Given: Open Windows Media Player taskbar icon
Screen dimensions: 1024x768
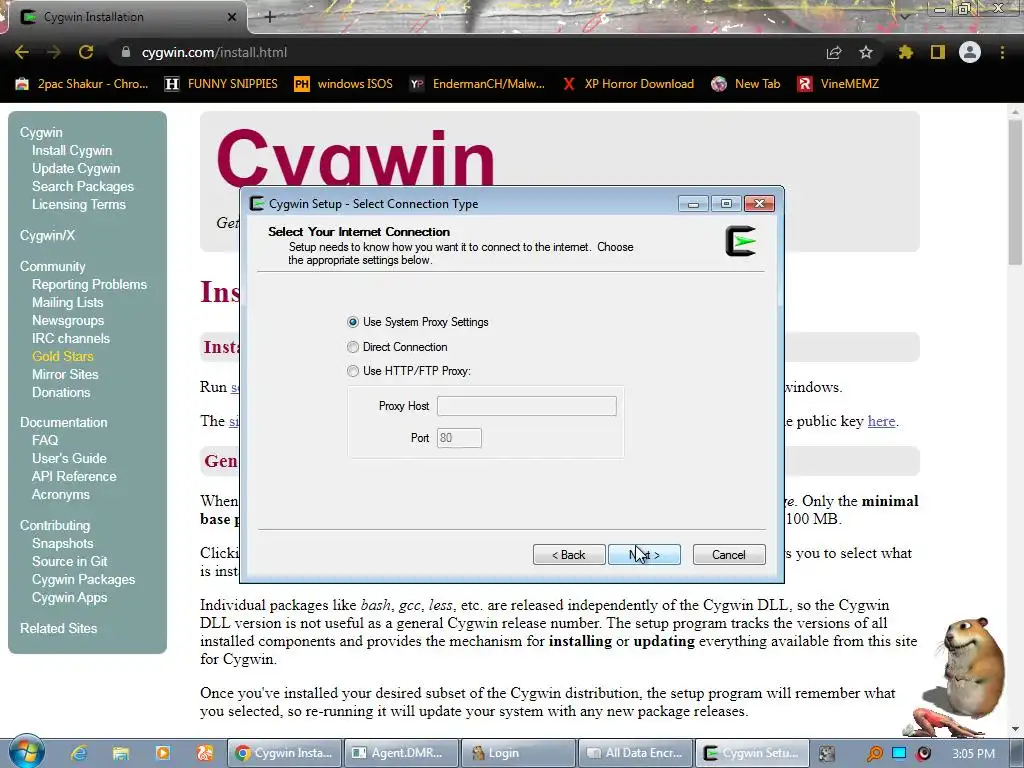Looking at the screenshot, I should [163, 753].
